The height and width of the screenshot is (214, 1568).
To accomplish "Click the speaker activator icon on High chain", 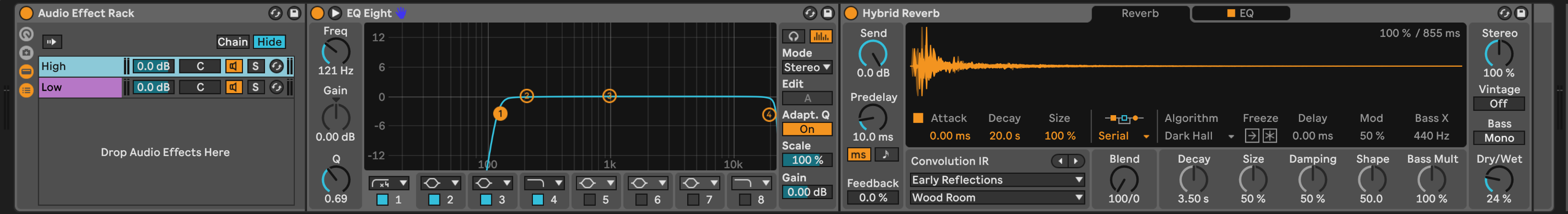I will point(234,67).
